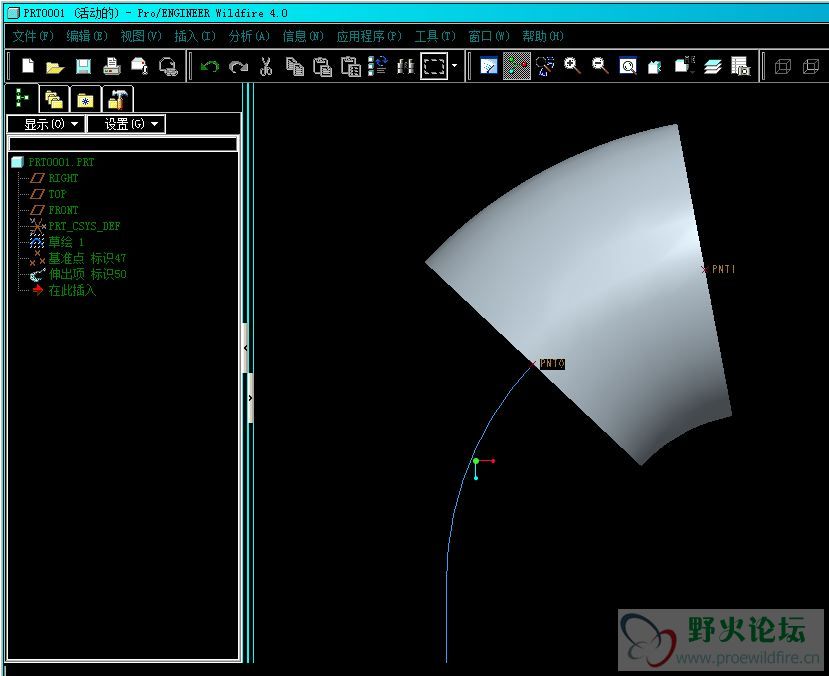Screen dimensions: 829x676
Task: Select the RIGHT datum plane
Action: tap(63, 178)
